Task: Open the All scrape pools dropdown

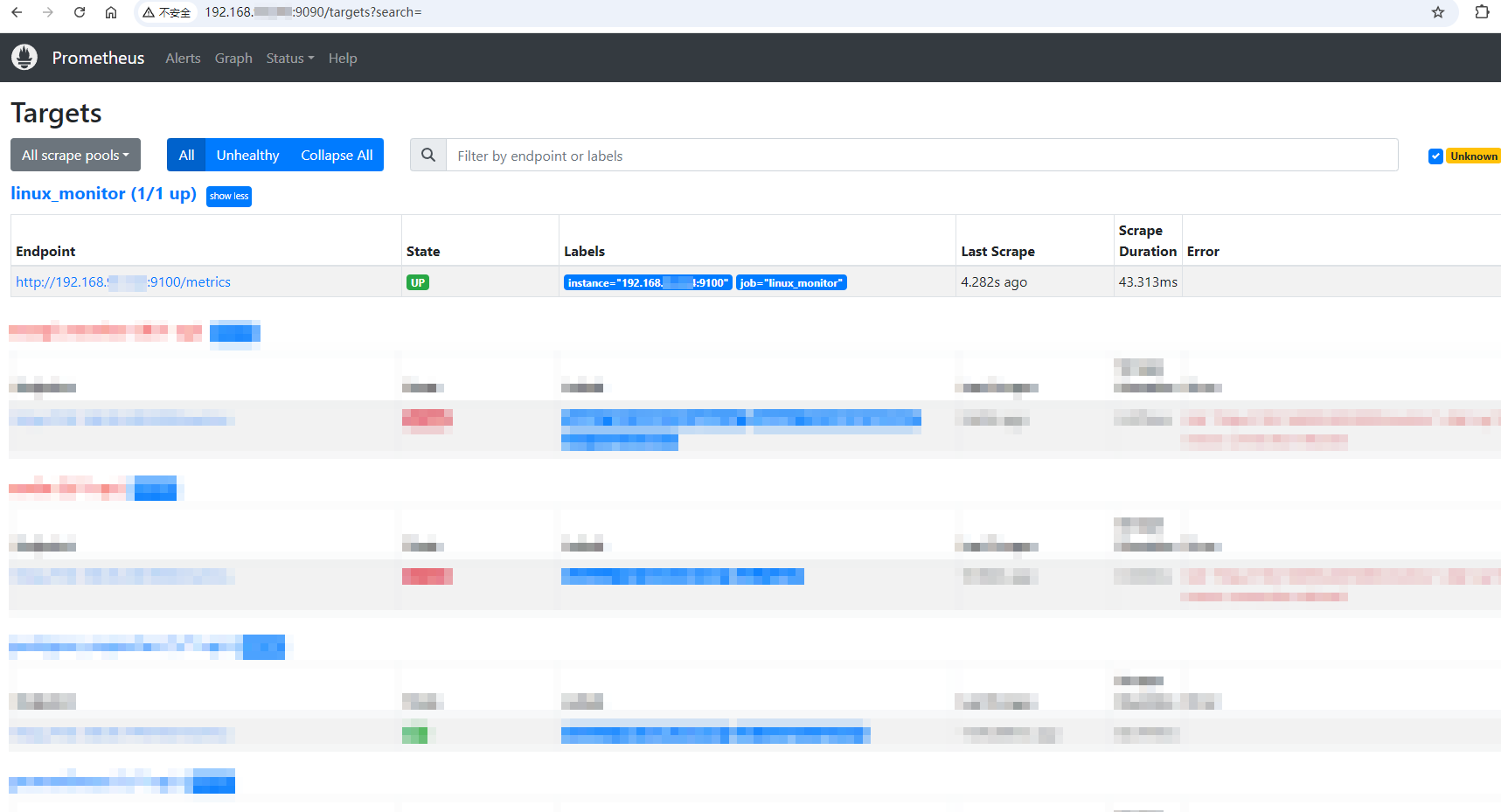Action: point(75,155)
